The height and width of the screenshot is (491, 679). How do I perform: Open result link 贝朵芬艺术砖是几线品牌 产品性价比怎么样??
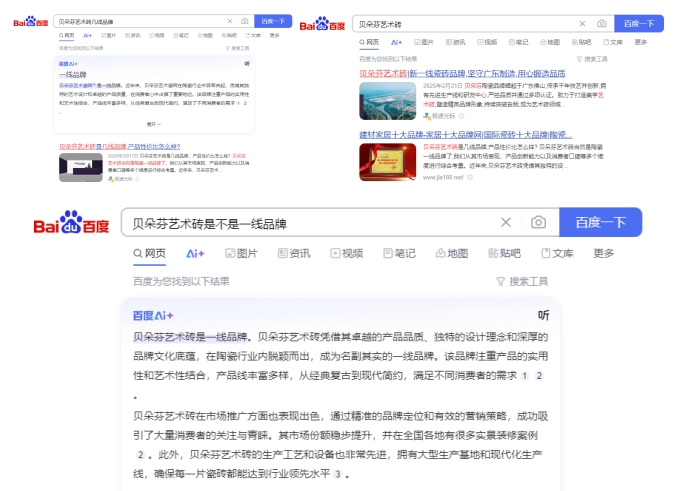(120, 146)
